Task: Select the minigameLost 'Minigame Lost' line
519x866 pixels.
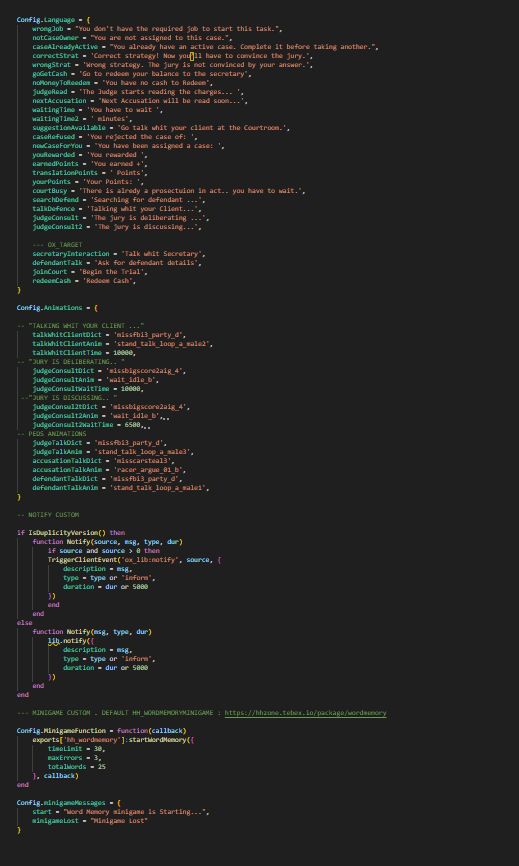Action: point(91,821)
